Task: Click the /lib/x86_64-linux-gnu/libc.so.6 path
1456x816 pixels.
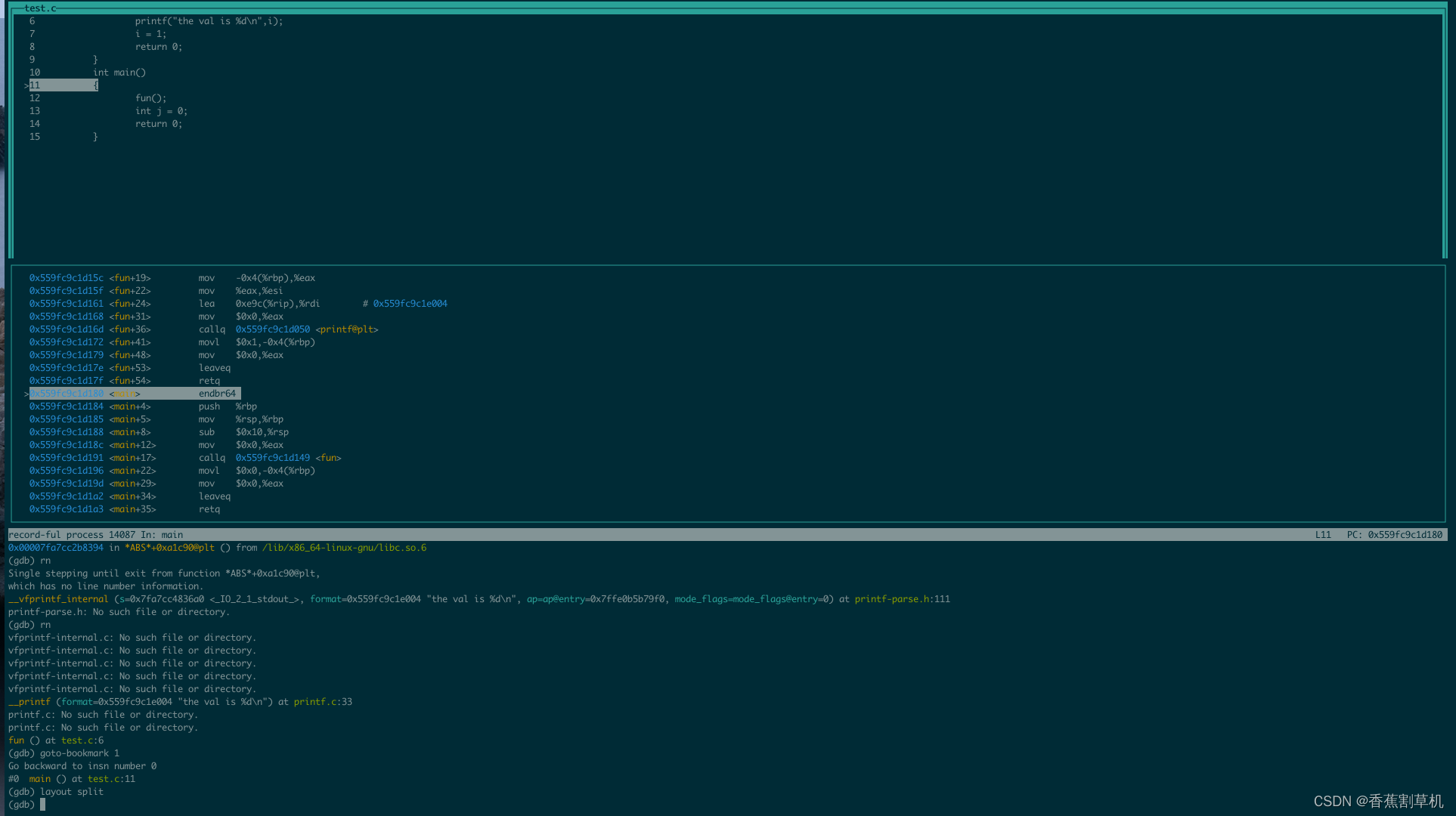Action: point(344,548)
